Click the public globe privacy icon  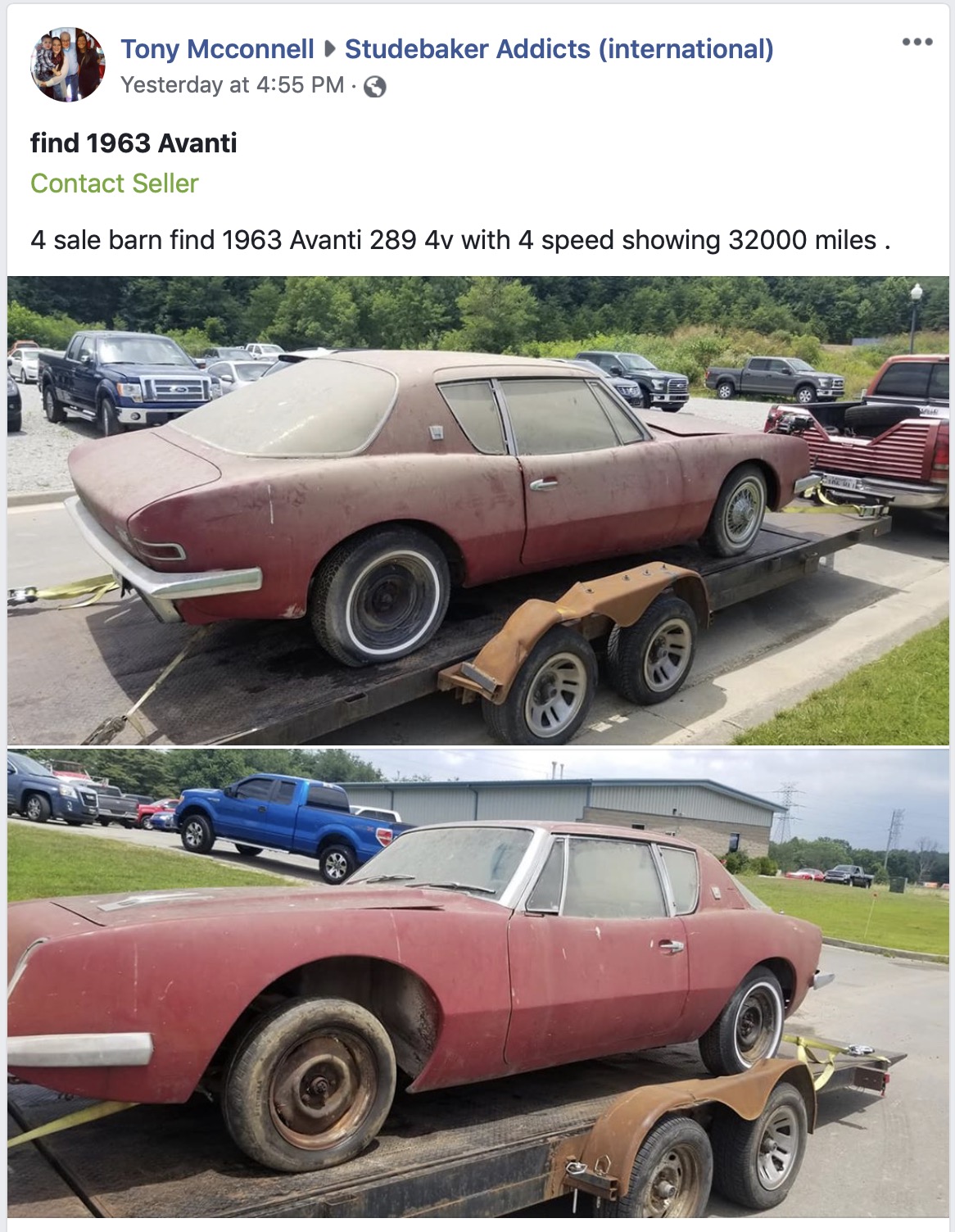click(375, 86)
